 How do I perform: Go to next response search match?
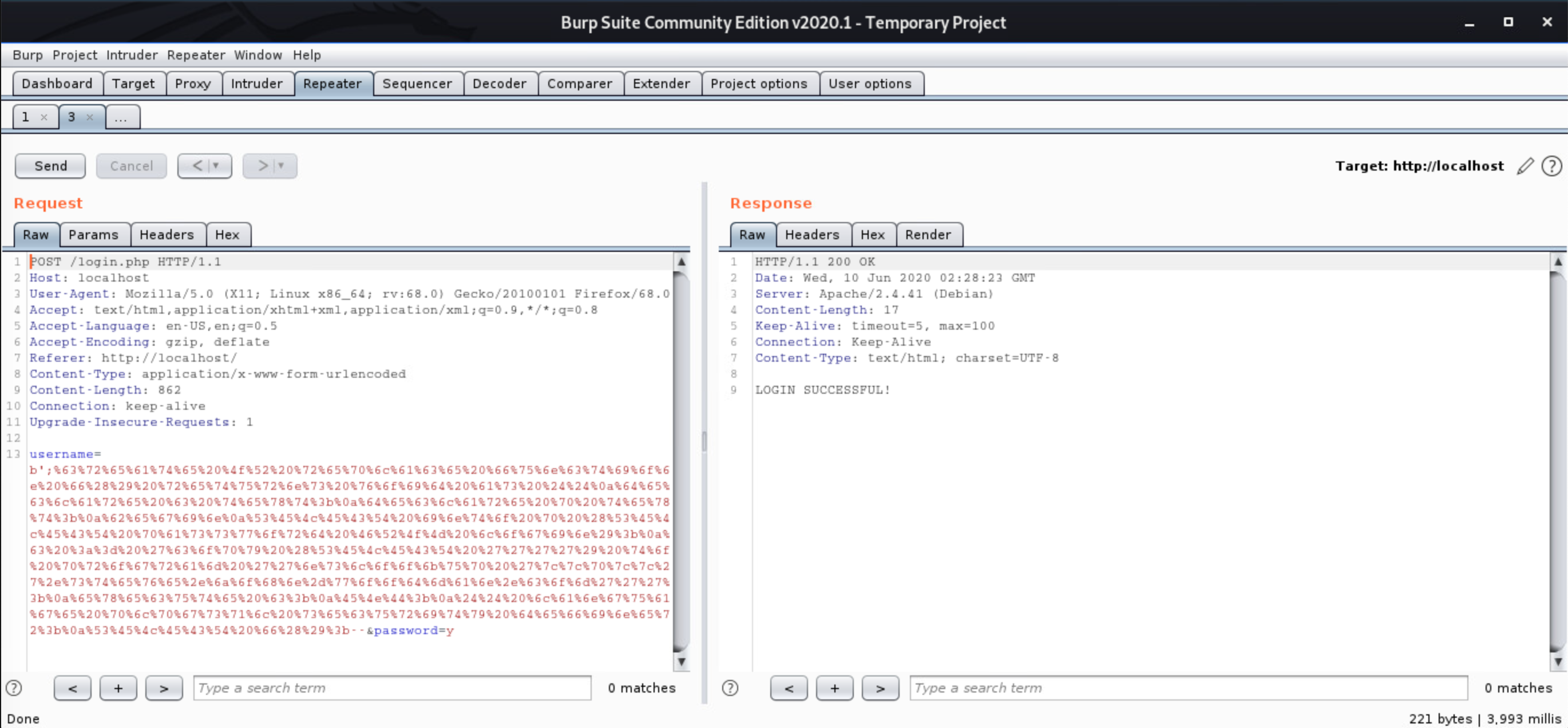tap(880, 688)
